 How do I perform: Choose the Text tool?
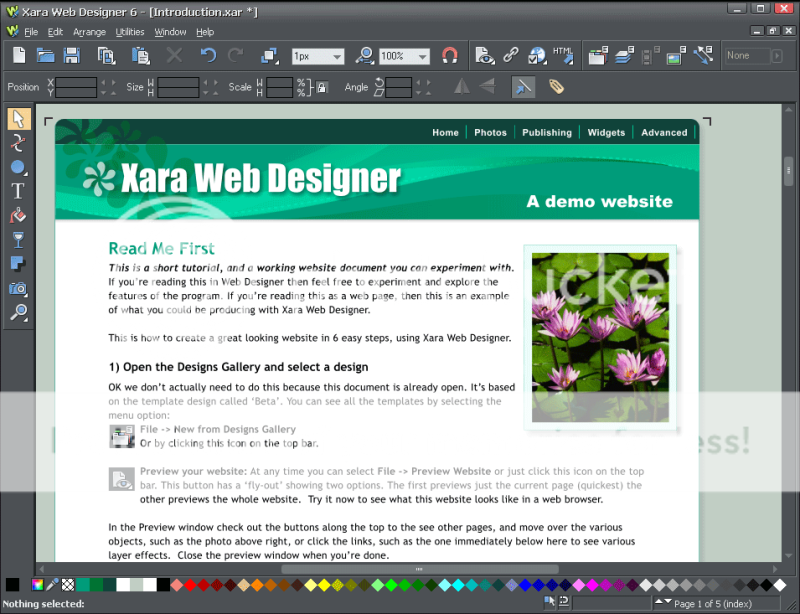coord(18,191)
